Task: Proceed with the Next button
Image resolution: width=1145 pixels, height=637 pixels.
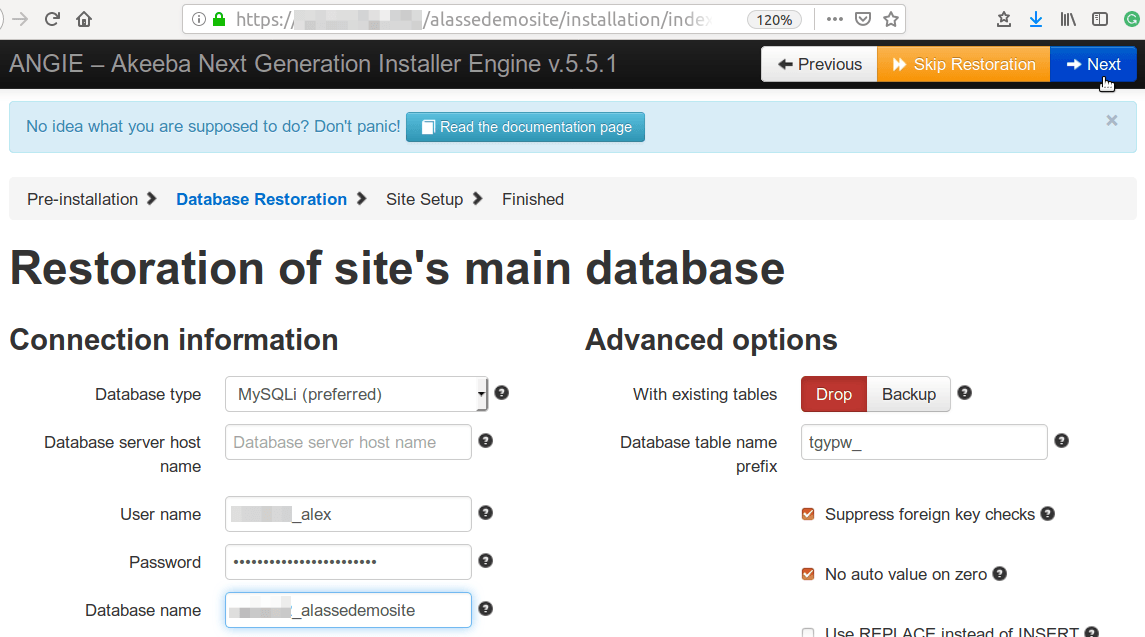Action: [x=1093, y=64]
